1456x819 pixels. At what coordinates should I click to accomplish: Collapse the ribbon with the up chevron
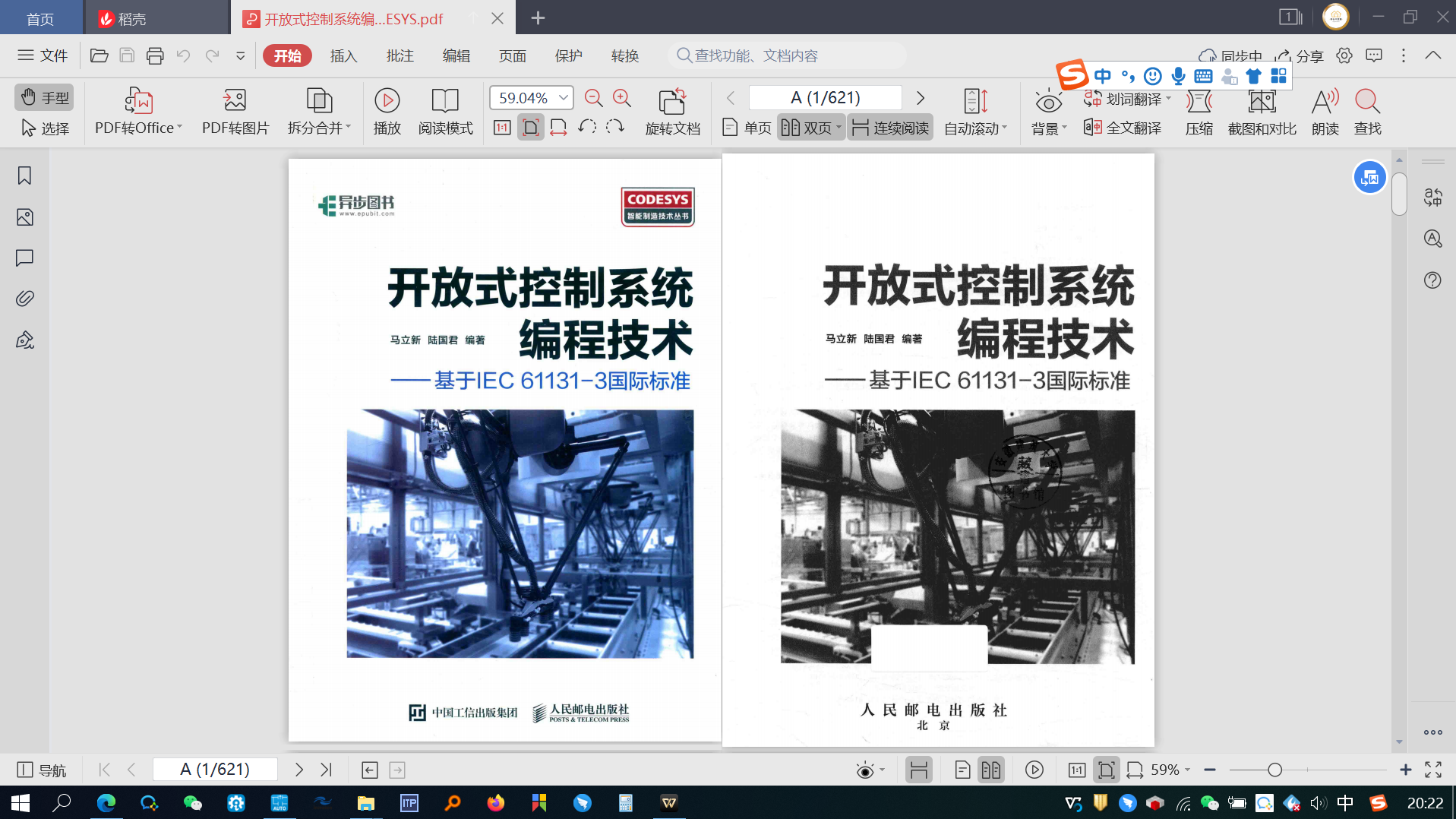pos(1432,55)
